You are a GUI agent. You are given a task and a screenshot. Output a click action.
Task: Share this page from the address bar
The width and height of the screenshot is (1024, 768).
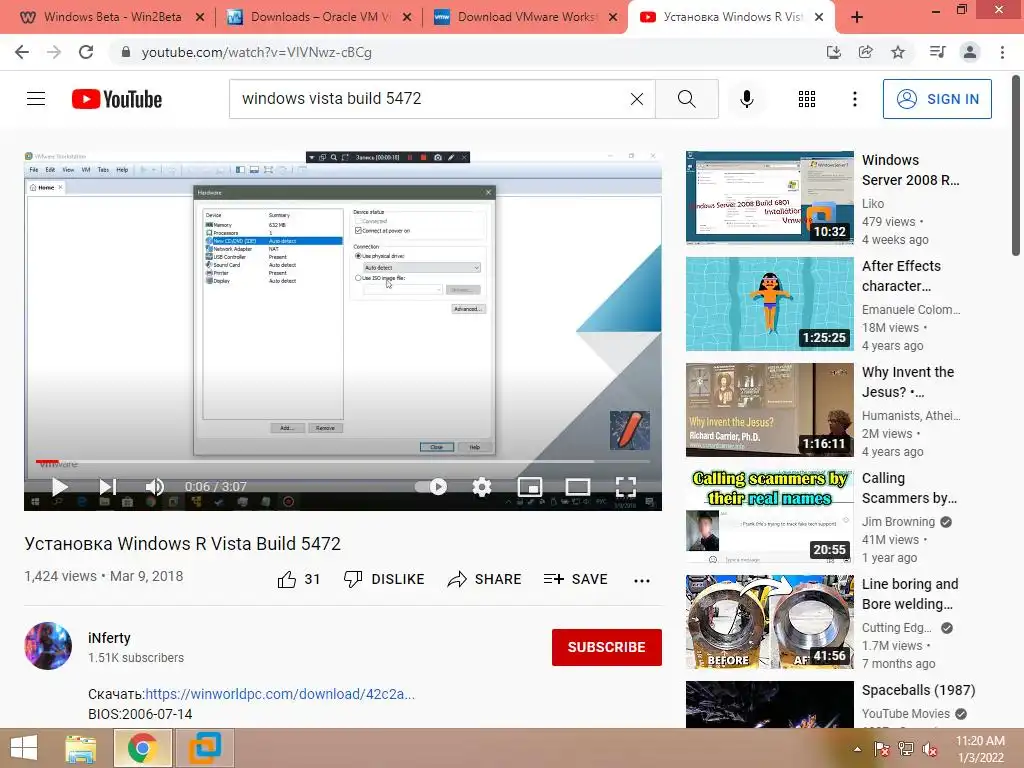coord(865,52)
